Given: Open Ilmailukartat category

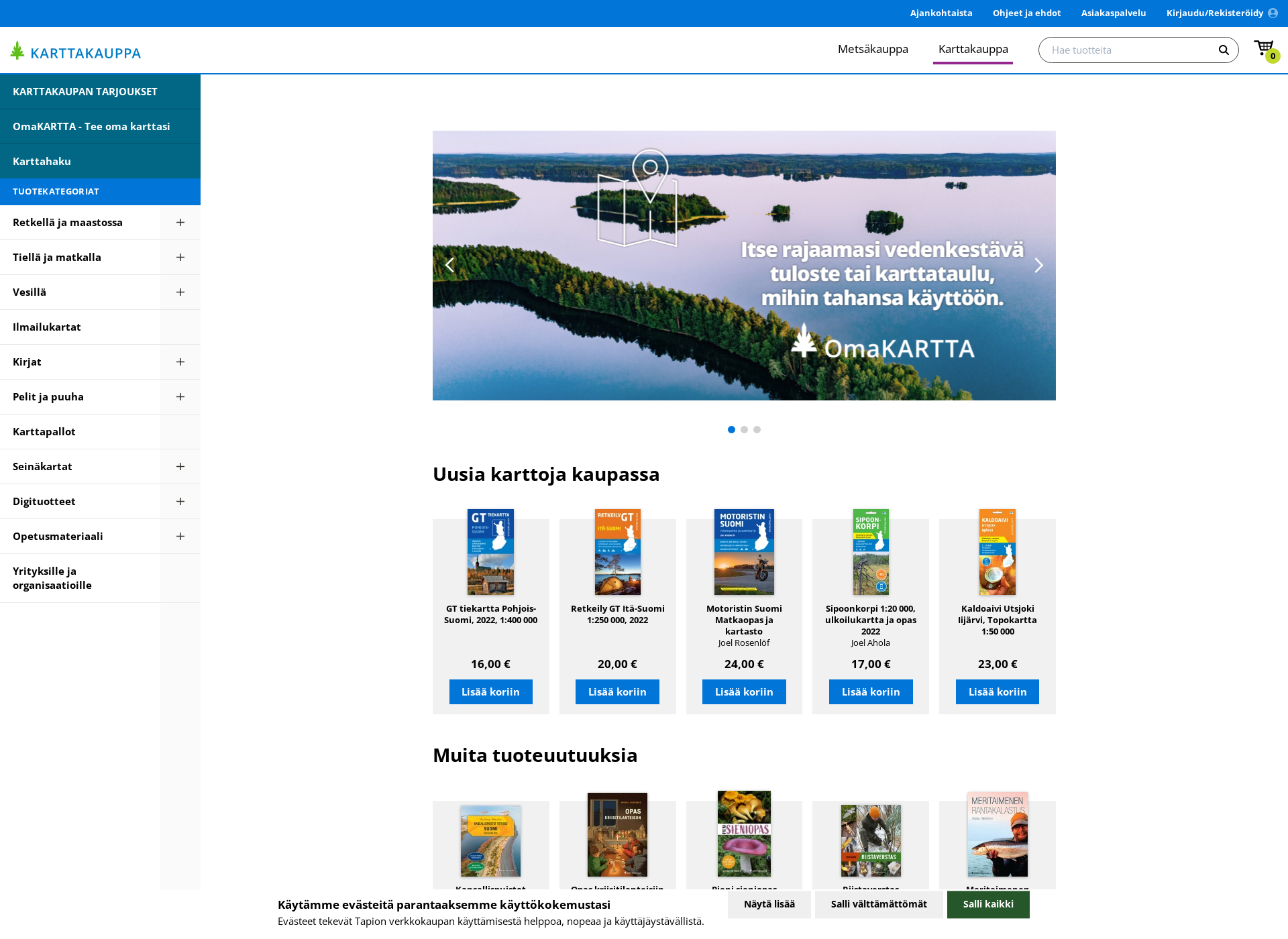Looking at the screenshot, I should click(x=80, y=327).
